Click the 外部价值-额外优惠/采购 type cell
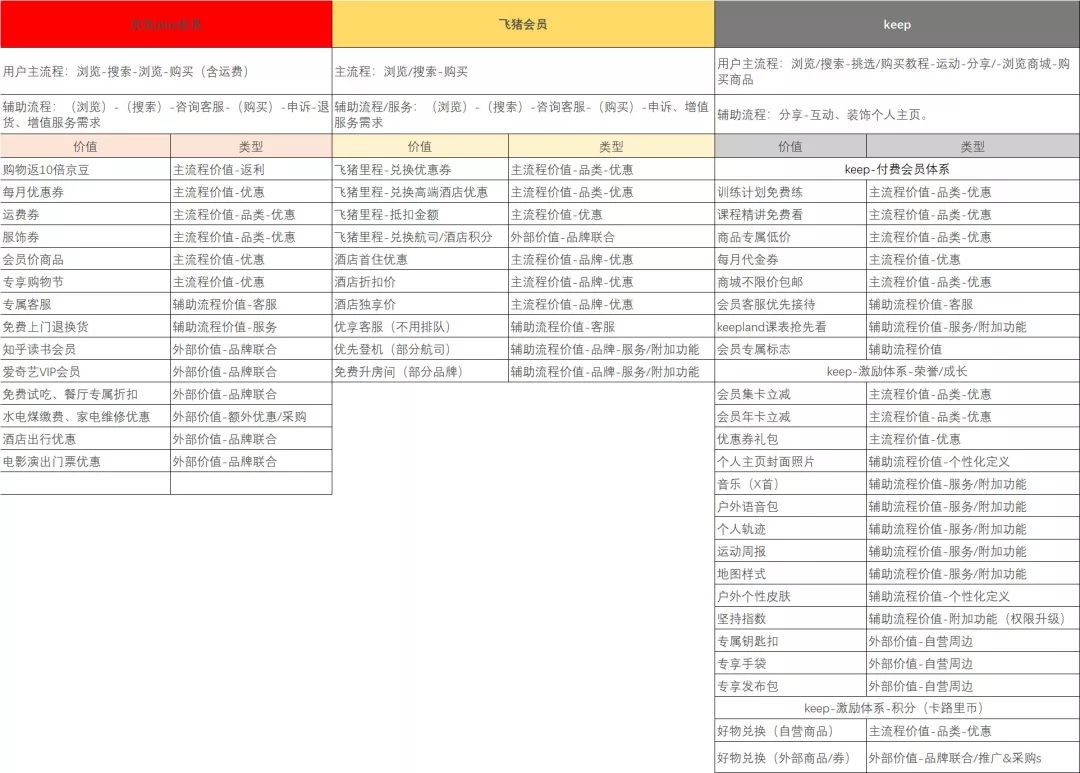 251,417
